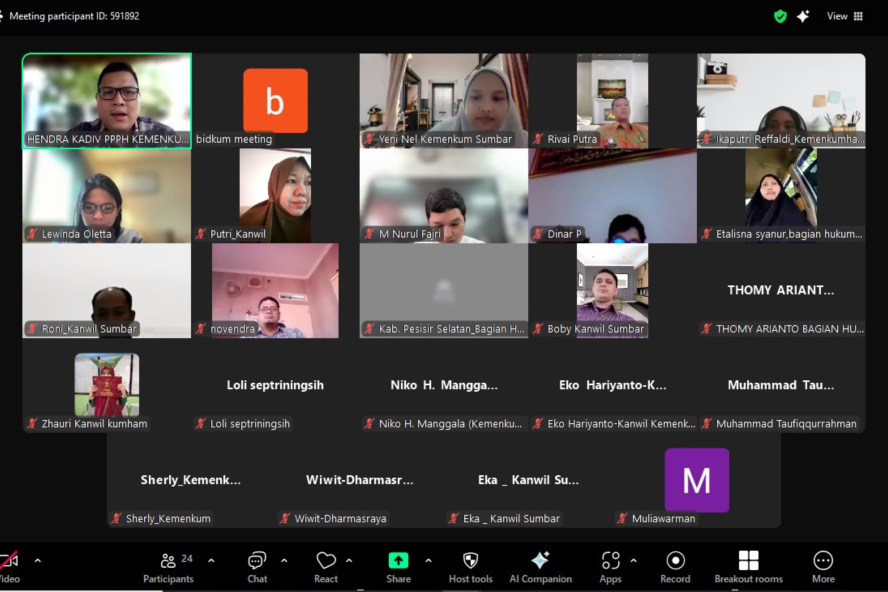Click the React heart icon
This screenshot has height=592, width=888.
point(326,566)
